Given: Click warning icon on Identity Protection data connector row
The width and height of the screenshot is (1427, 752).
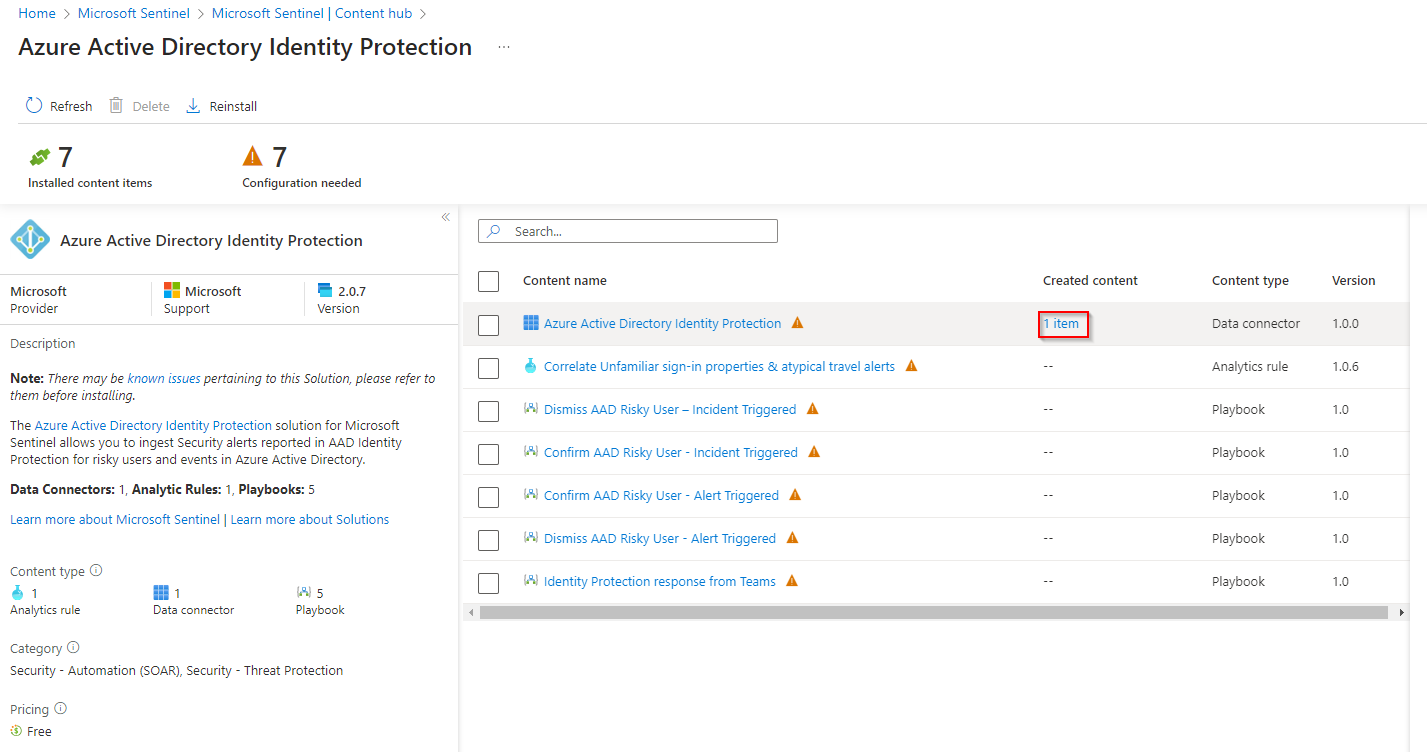Looking at the screenshot, I should (797, 323).
